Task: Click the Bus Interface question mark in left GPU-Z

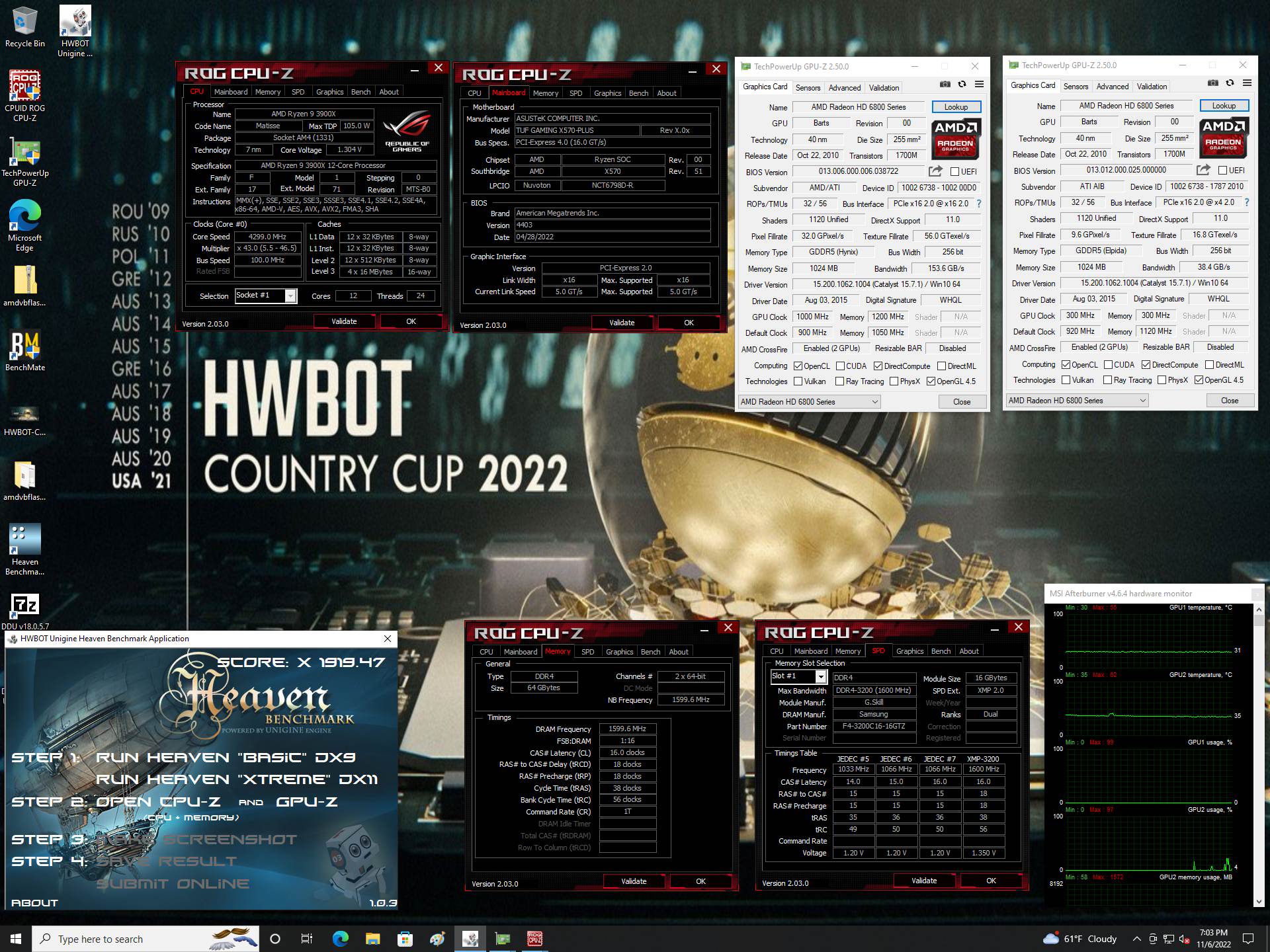Action: pyautogui.click(x=979, y=204)
